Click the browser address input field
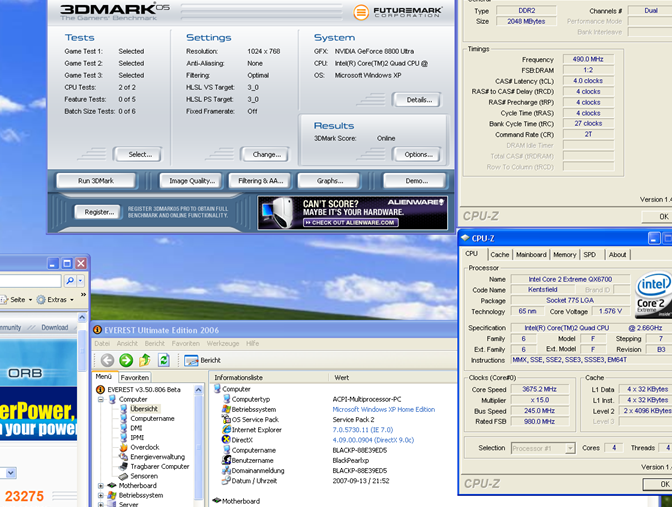672x507 pixels. pyautogui.click(x=30, y=281)
